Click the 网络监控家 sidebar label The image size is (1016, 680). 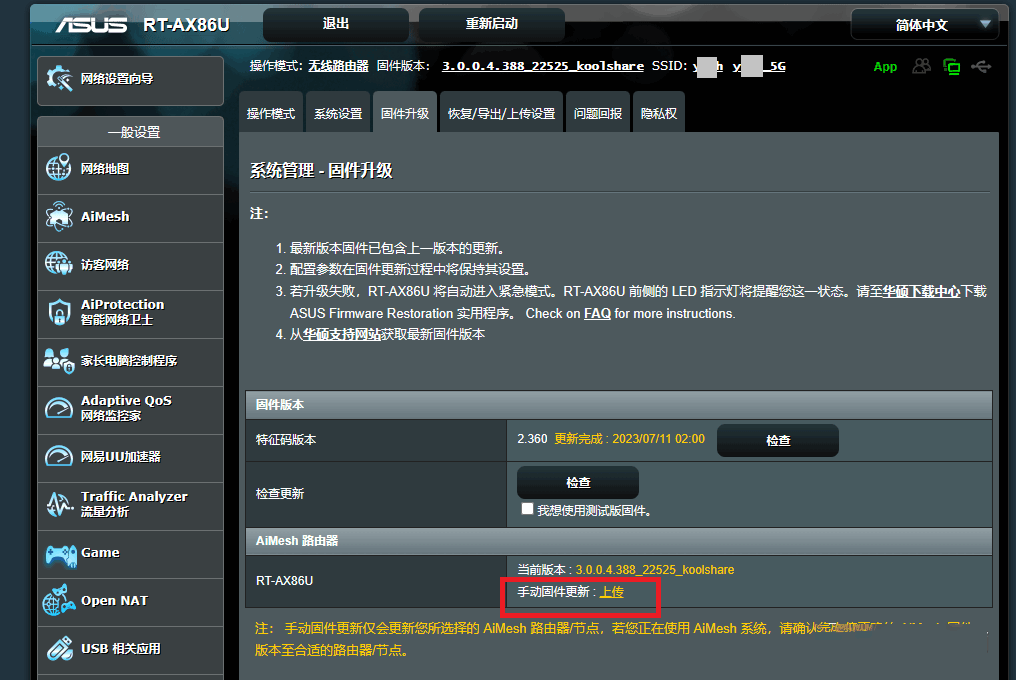[x=111, y=416]
